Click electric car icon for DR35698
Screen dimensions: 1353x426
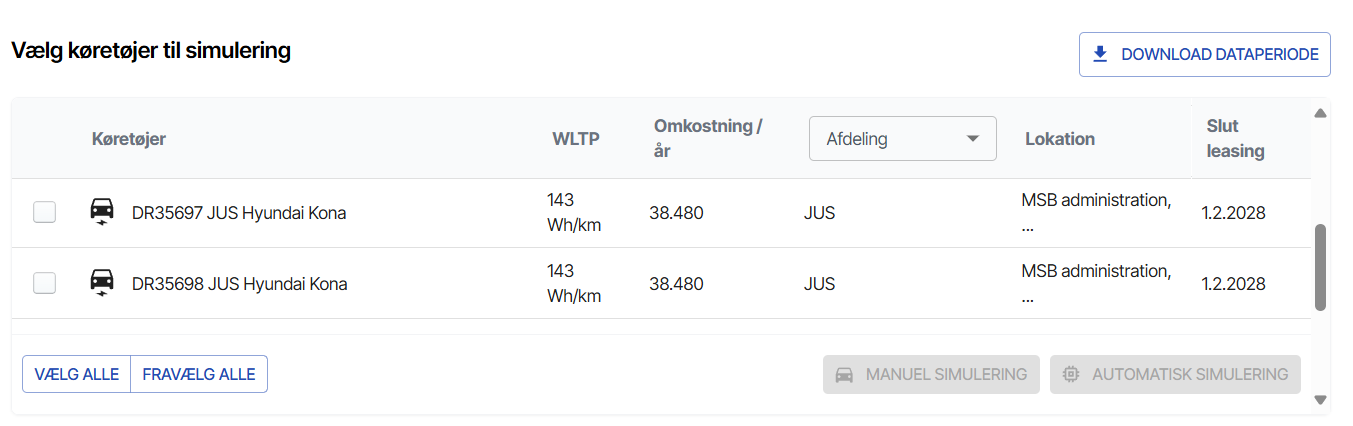click(102, 283)
